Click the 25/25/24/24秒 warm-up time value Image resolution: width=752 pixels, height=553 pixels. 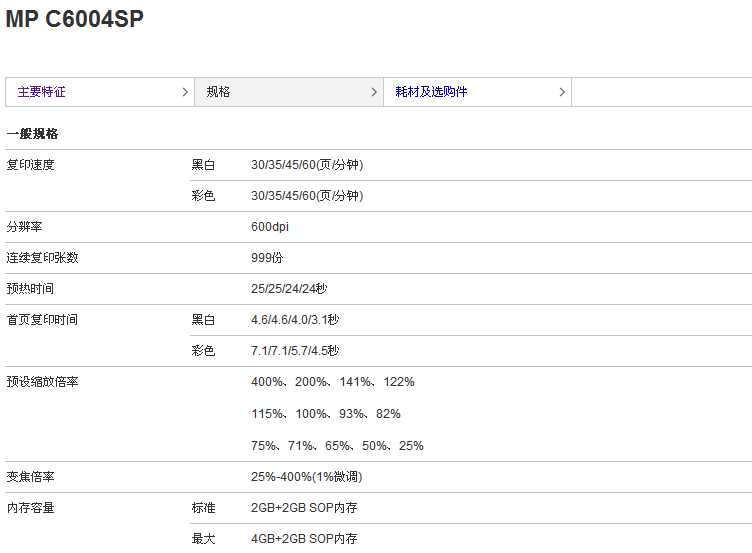pos(289,289)
